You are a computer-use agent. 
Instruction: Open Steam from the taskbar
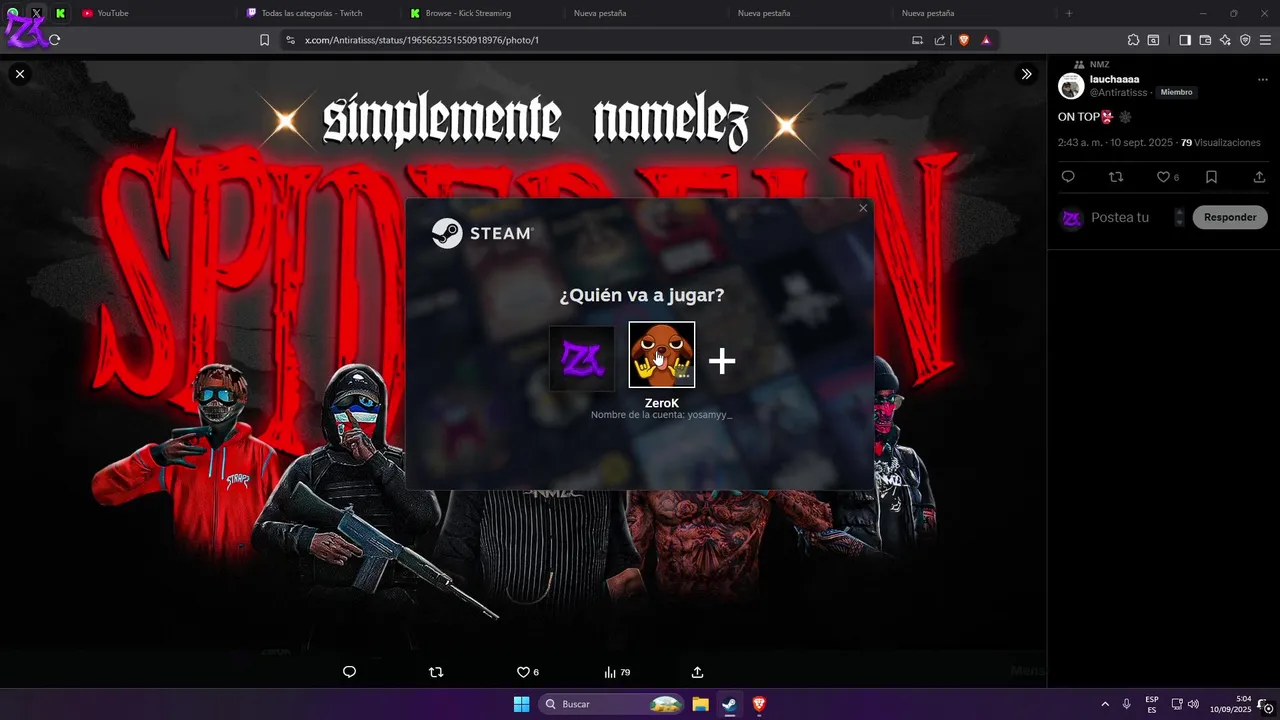pyautogui.click(x=729, y=704)
